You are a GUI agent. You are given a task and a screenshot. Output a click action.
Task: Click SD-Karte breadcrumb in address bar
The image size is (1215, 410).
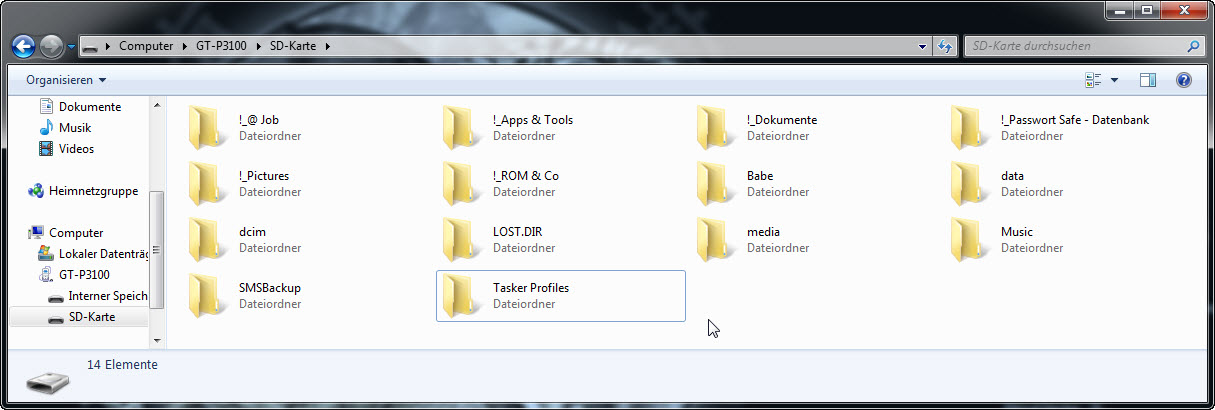tap(293, 46)
